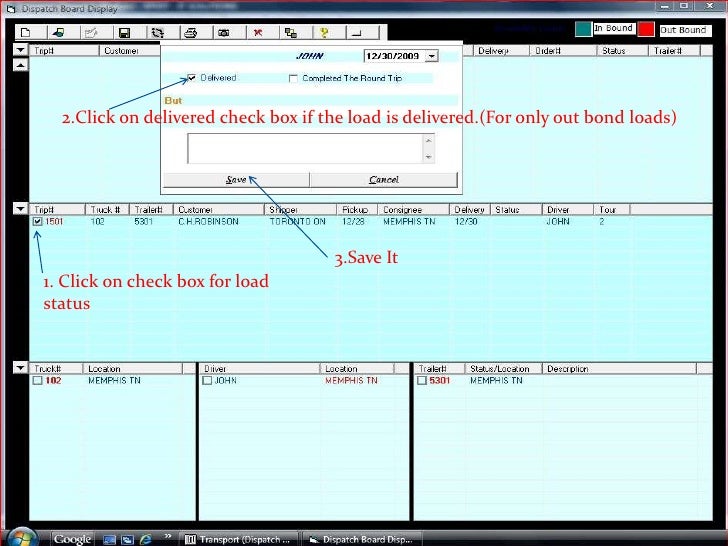This screenshot has height=546, width=728.
Task: Check the Delivered checkbox
Action: (191, 78)
